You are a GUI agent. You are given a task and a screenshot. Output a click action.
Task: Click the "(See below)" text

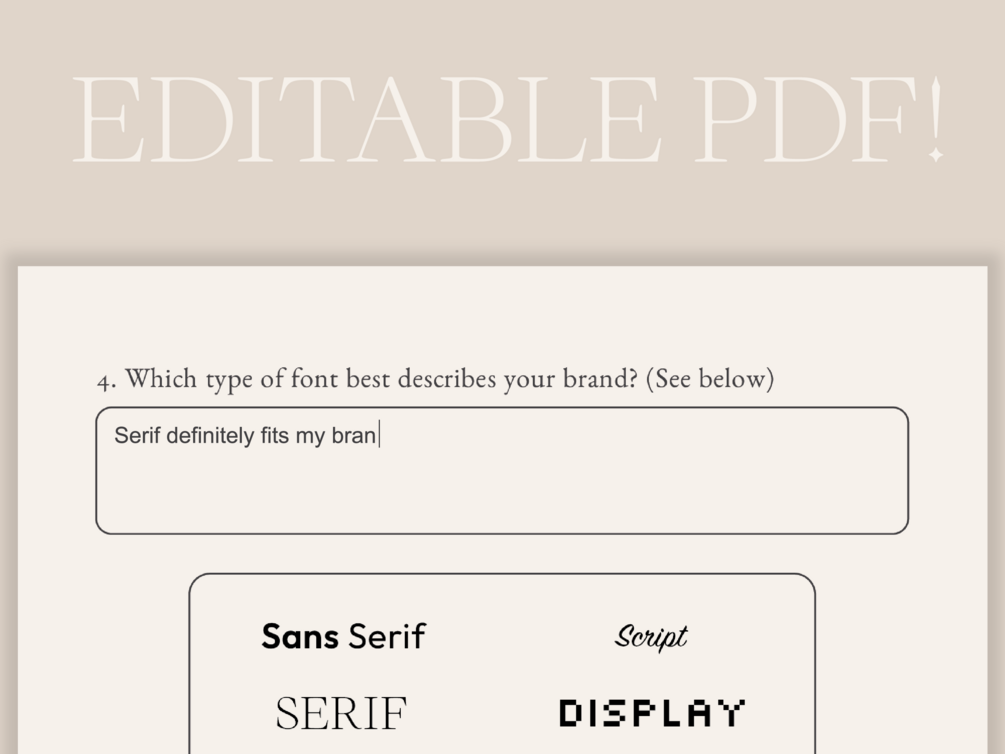coord(710,380)
